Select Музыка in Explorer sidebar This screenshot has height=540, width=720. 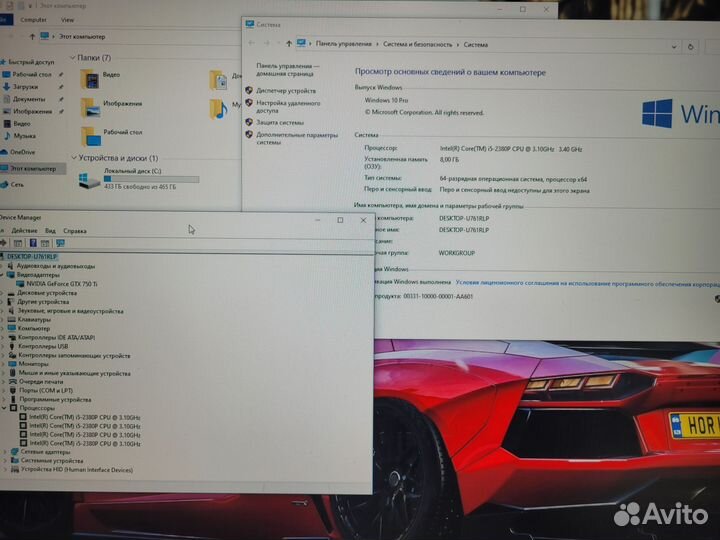click(20, 136)
